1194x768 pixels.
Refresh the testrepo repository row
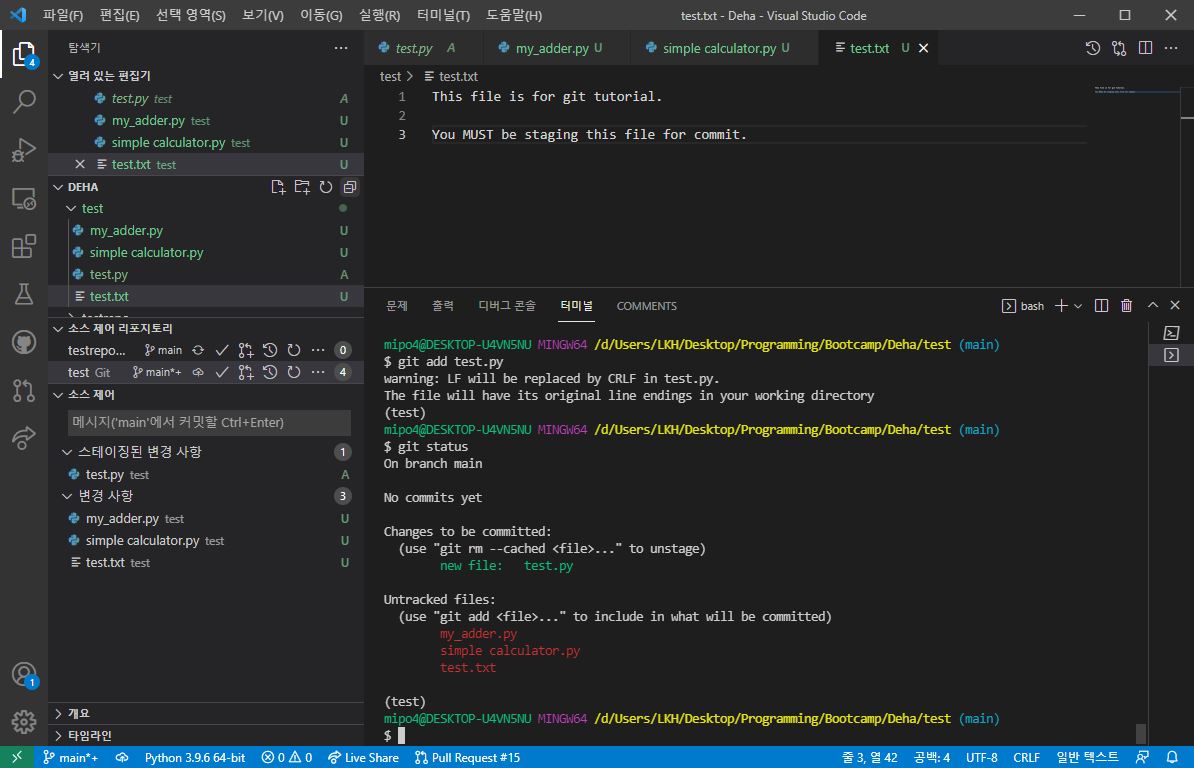click(x=294, y=350)
